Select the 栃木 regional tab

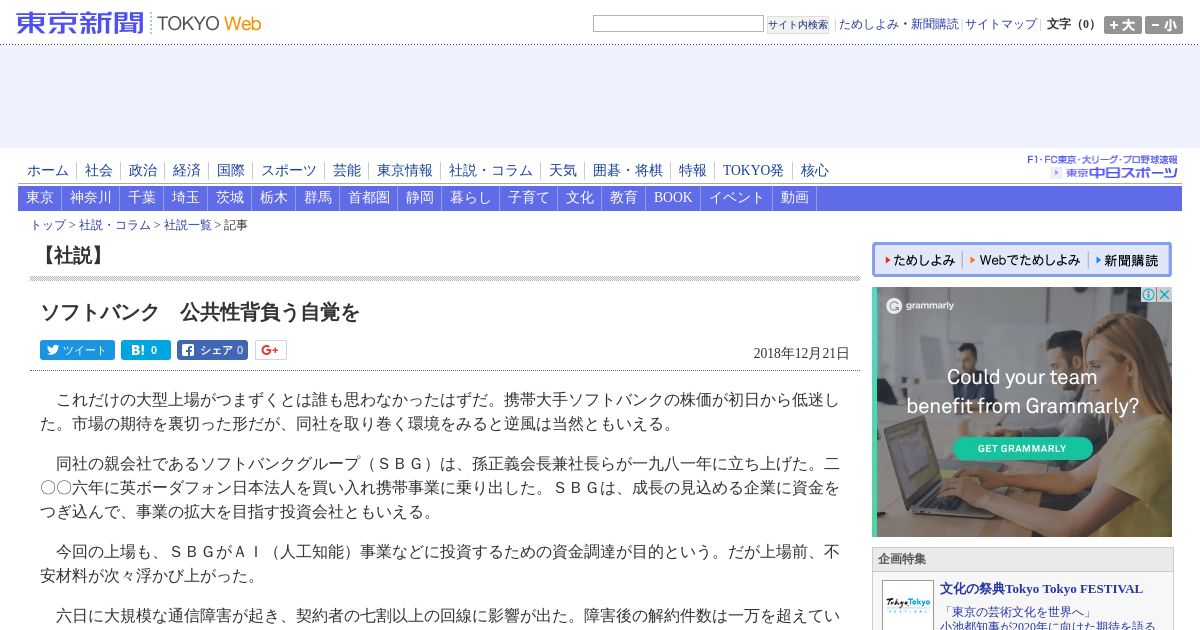274,198
